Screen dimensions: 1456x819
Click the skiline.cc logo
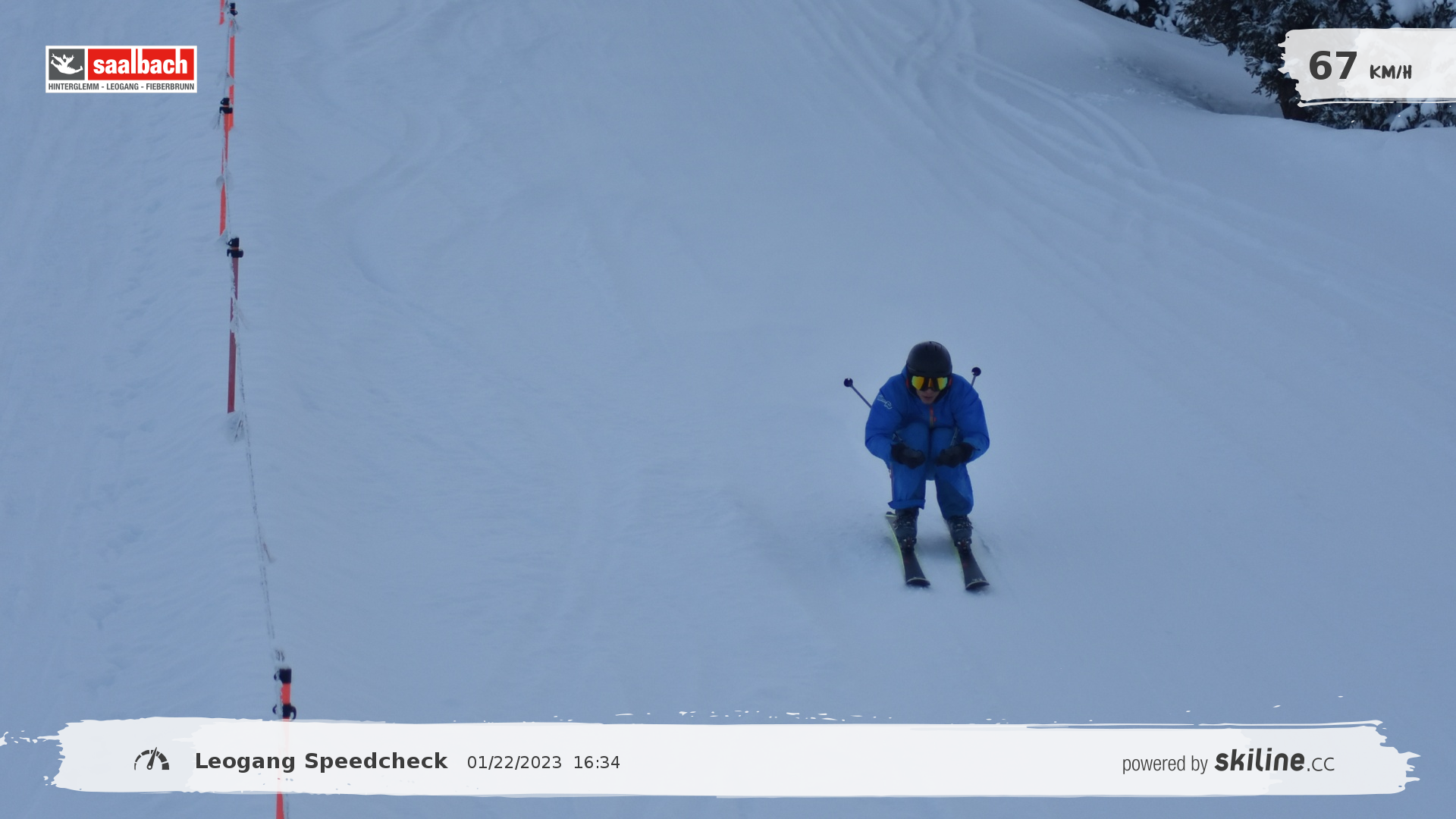click(1274, 761)
